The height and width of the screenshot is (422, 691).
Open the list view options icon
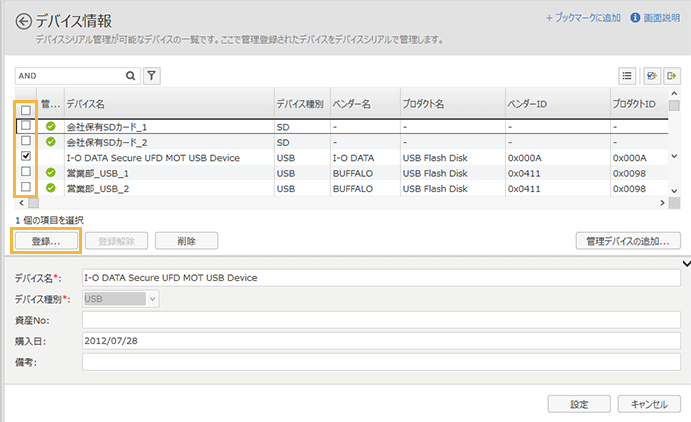click(627, 76)
